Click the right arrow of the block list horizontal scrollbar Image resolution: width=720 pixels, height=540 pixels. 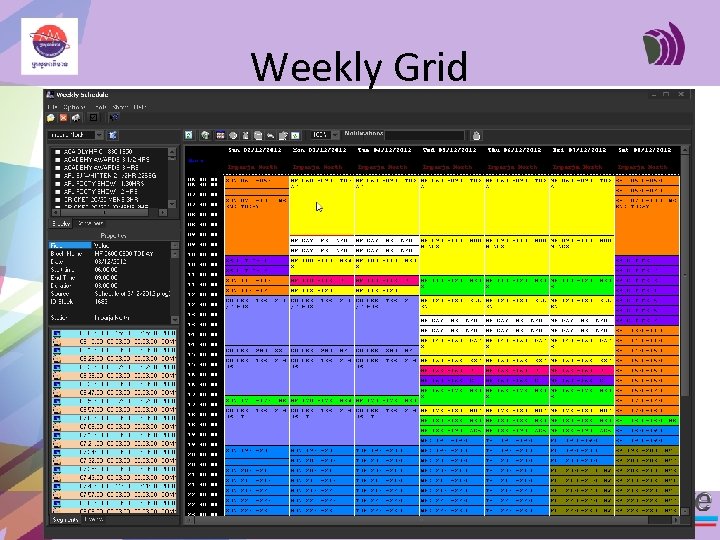pyautogui.click(x=163, y=212)
